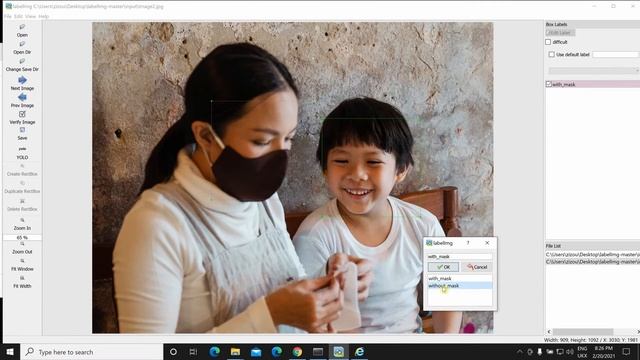
Task: Open Cortana circle in taskbar
Action: click(x=173, y=352)
